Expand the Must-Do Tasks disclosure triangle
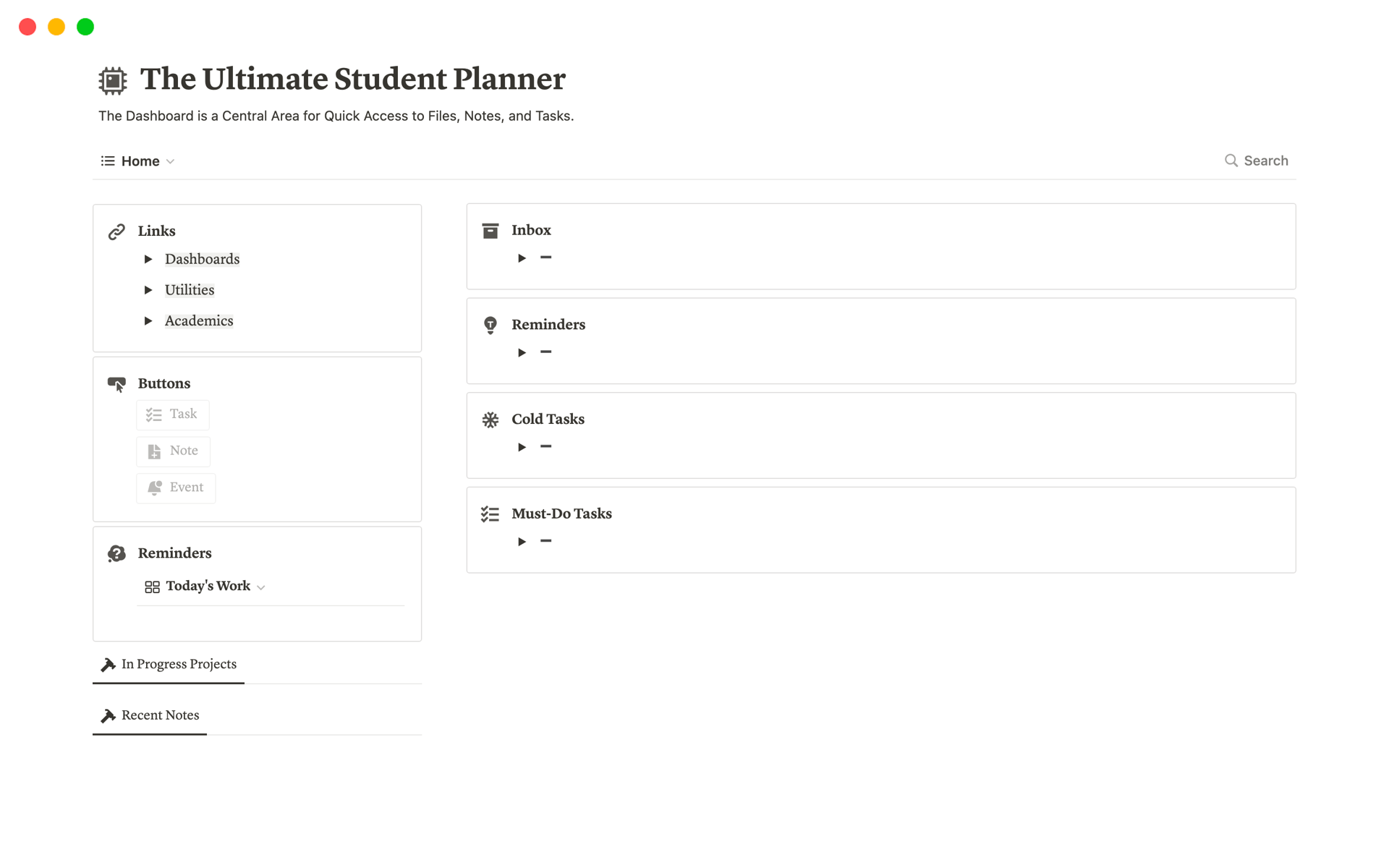Screen dimensions: 1389x868 (x=522, y=541)
